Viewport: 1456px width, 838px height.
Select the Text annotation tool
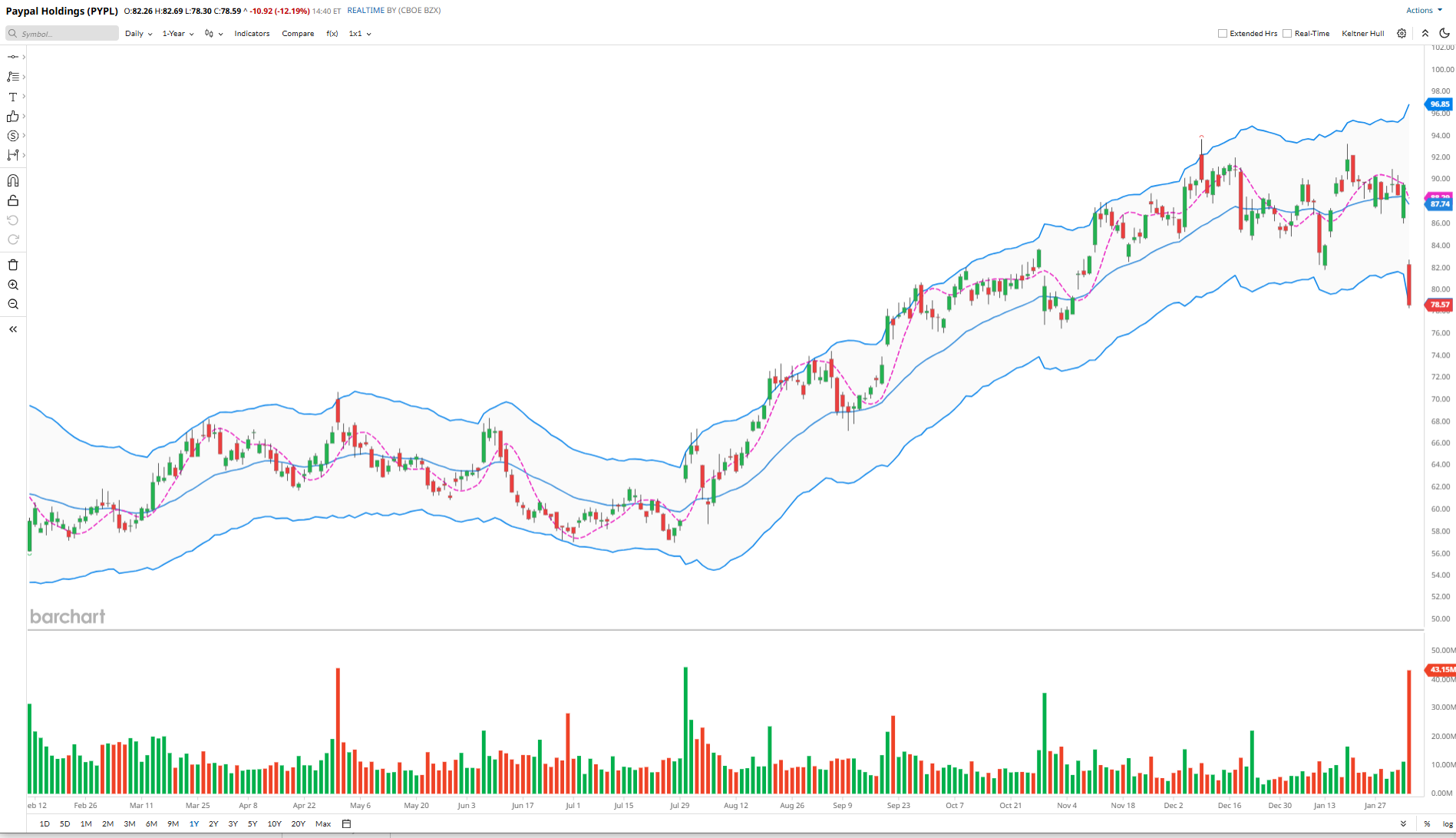(13, 97)
